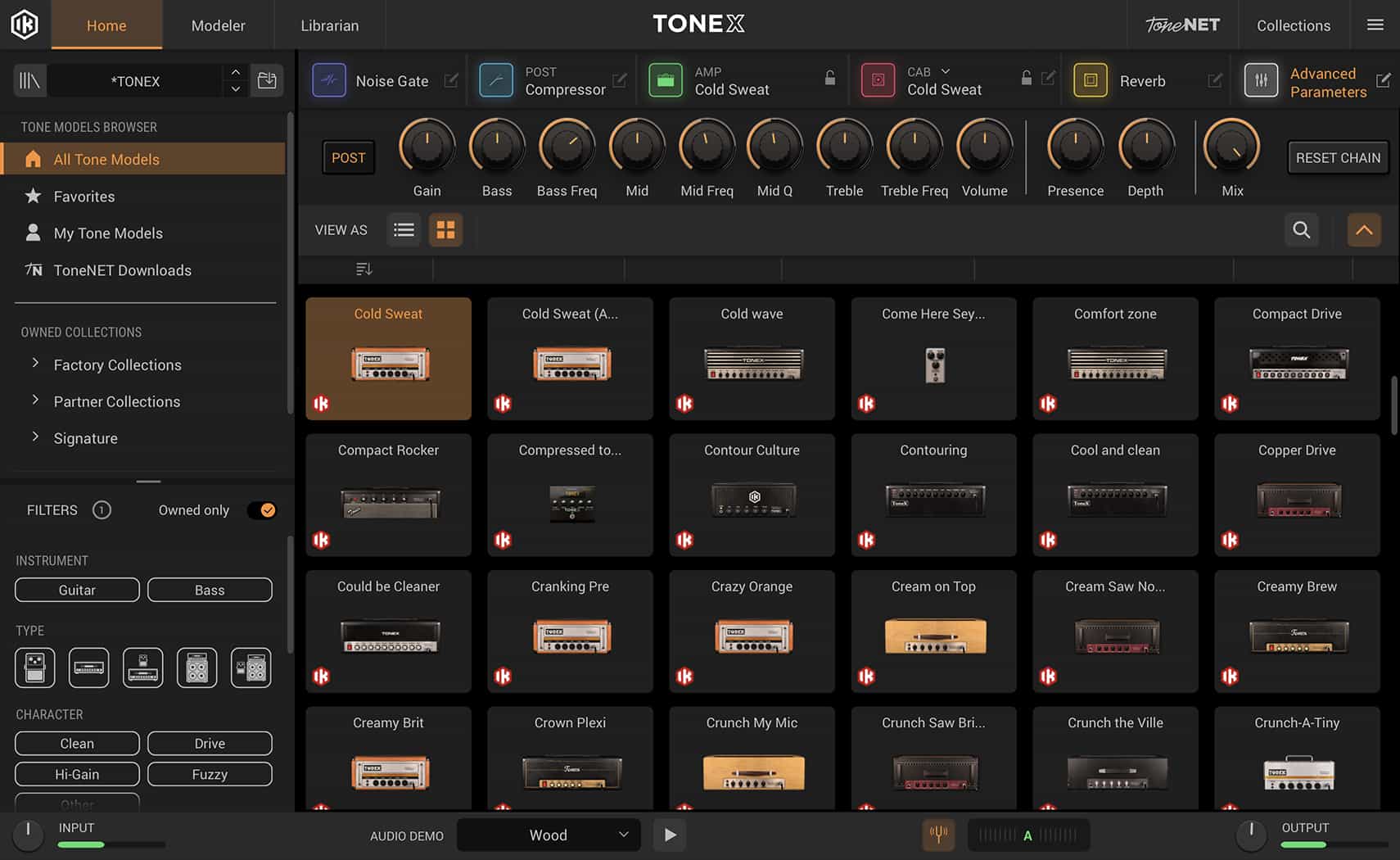Click the save preset icon beside *TONEX

[x=267, y=80]
